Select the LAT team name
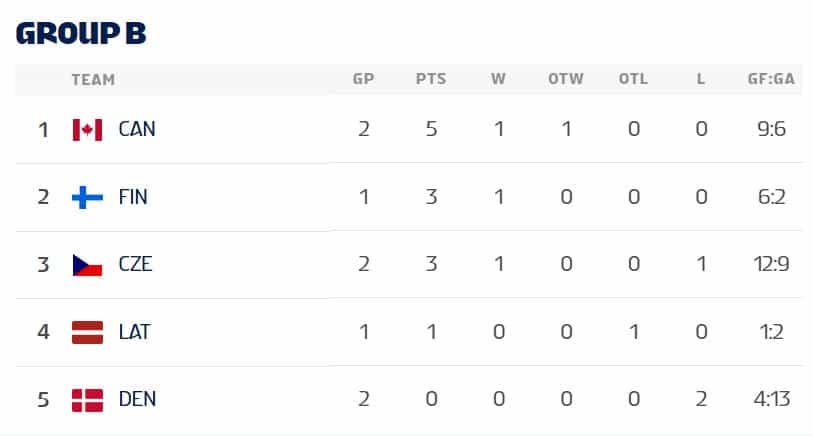The image size is (813, 436). pyautogui.click(x=134, y=332)
